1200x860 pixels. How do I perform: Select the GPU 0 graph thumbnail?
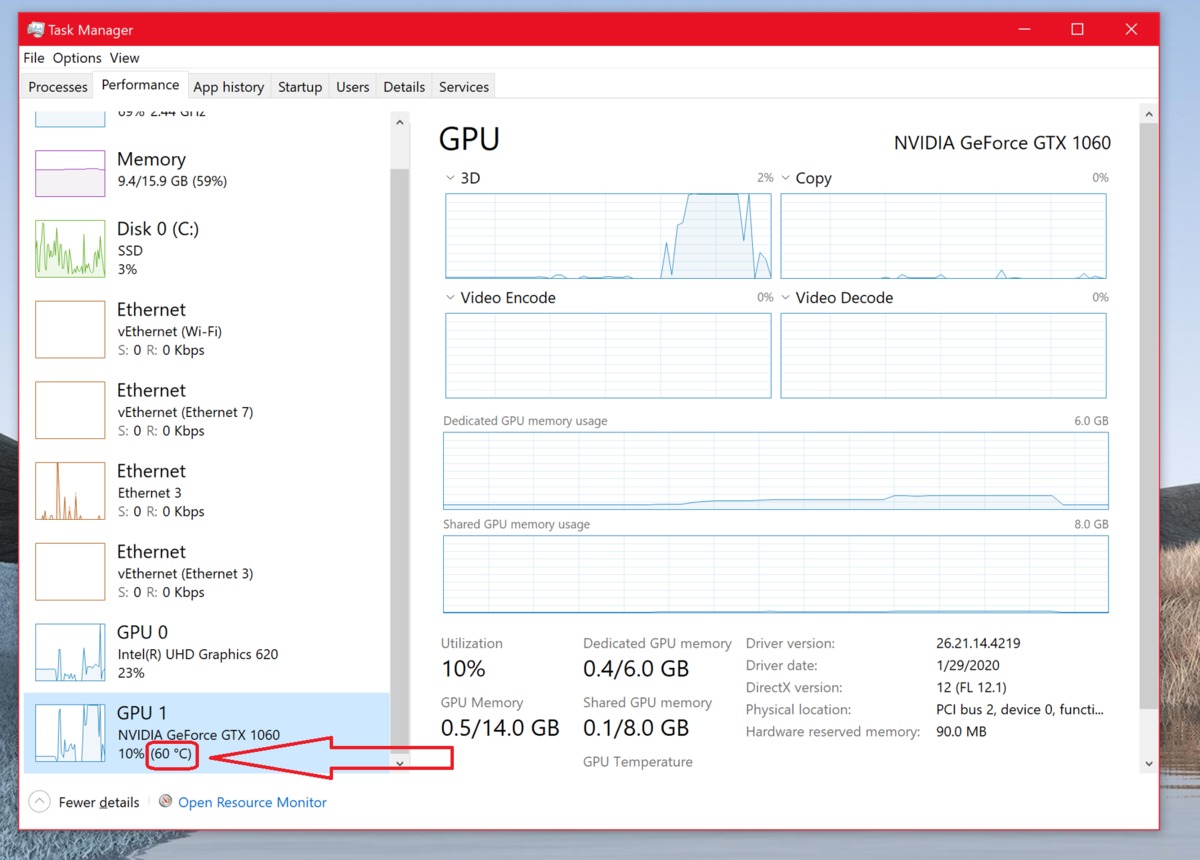tap(70, 652)
